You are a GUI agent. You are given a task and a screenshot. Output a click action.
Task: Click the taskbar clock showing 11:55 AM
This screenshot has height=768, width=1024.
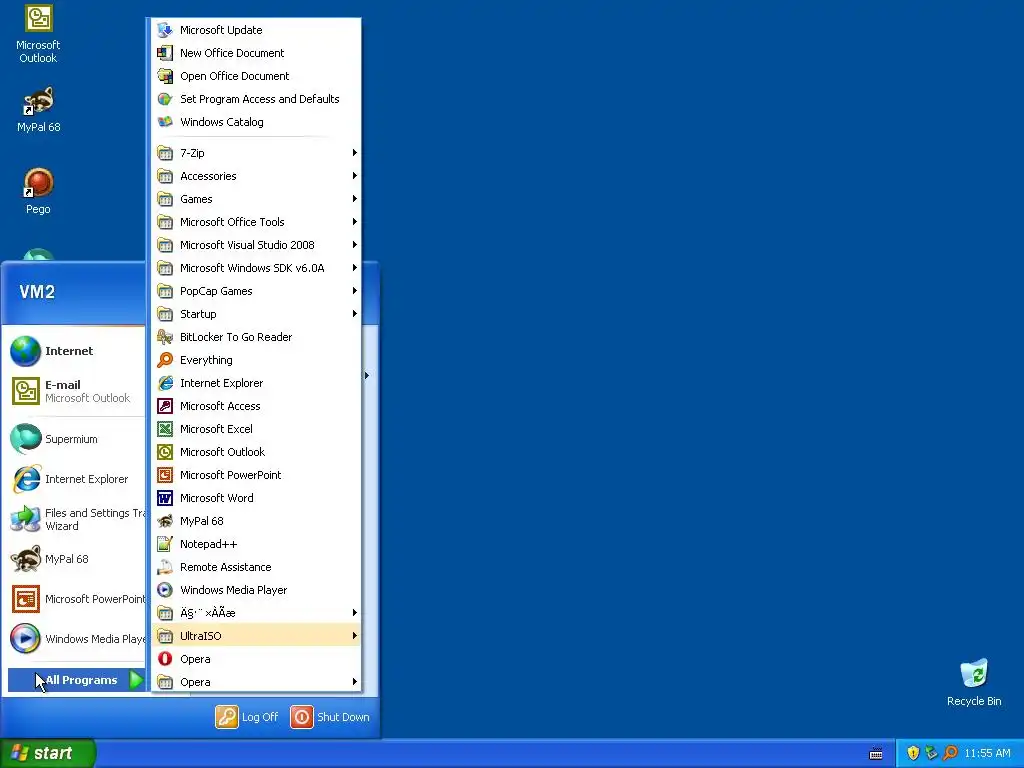pos(987,753)
